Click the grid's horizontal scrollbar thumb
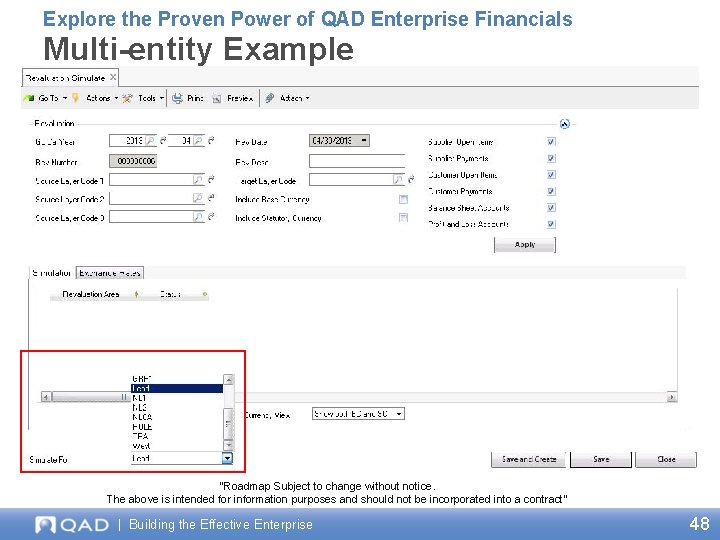The width and height of the screenshot is (720, 540). 90,397
